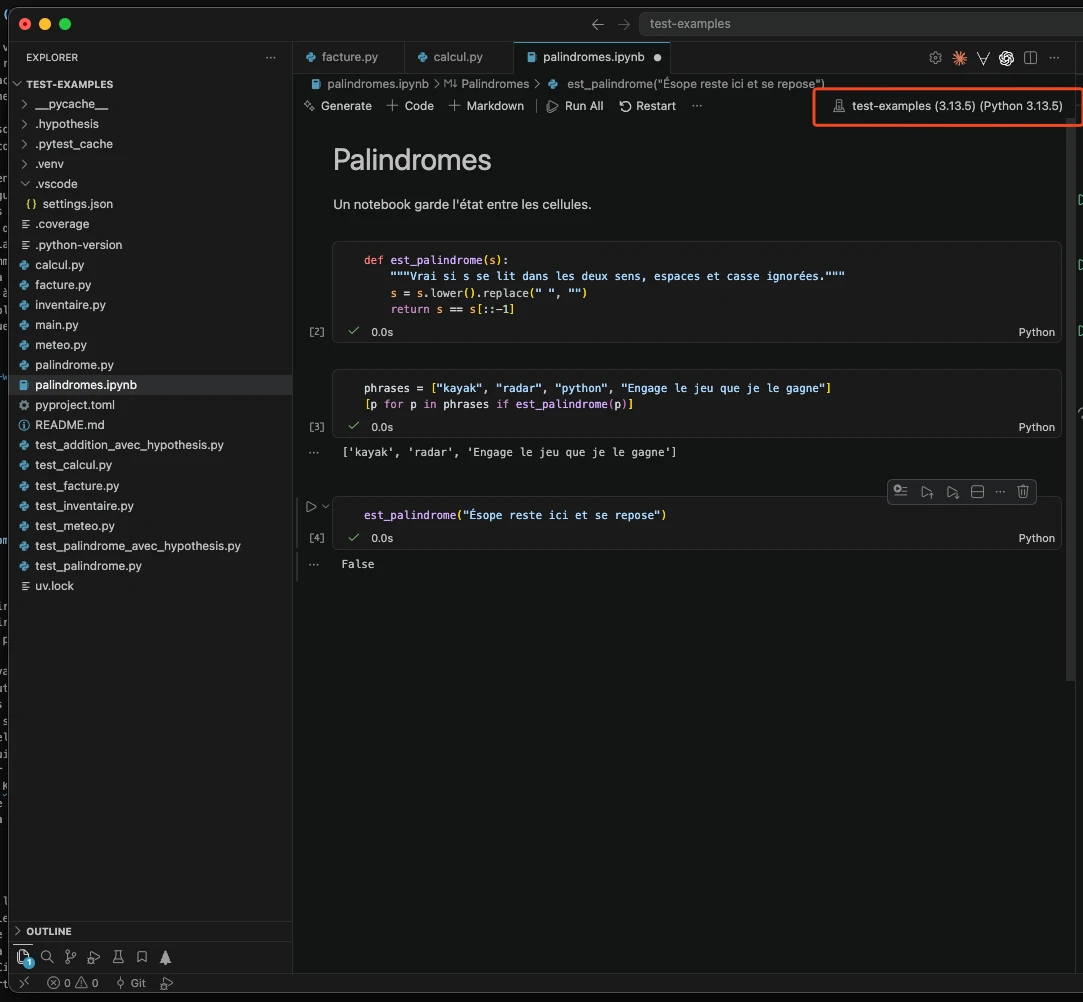Open settings.json in Explorer
The image size is (1083, 1002).
pyautogui.click(x=77, y=204)
